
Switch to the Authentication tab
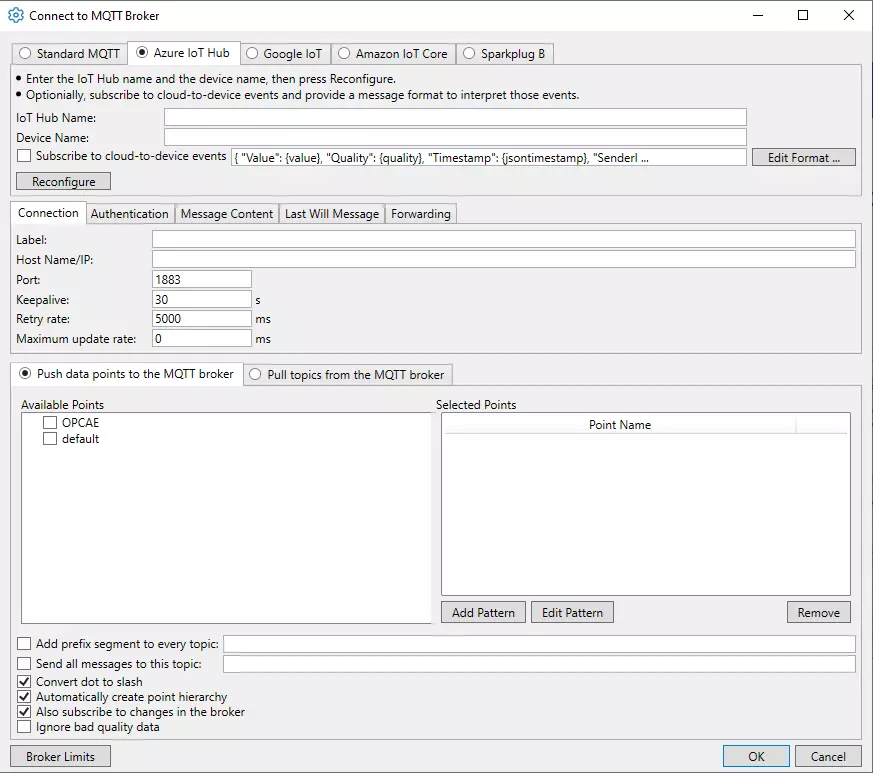(130, 214)
